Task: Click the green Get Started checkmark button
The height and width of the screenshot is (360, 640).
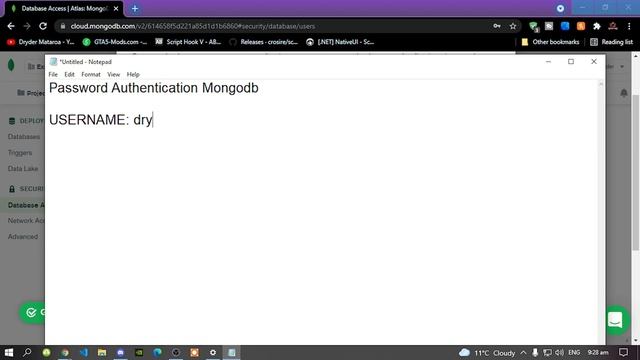Action: [x=32, y=313]
